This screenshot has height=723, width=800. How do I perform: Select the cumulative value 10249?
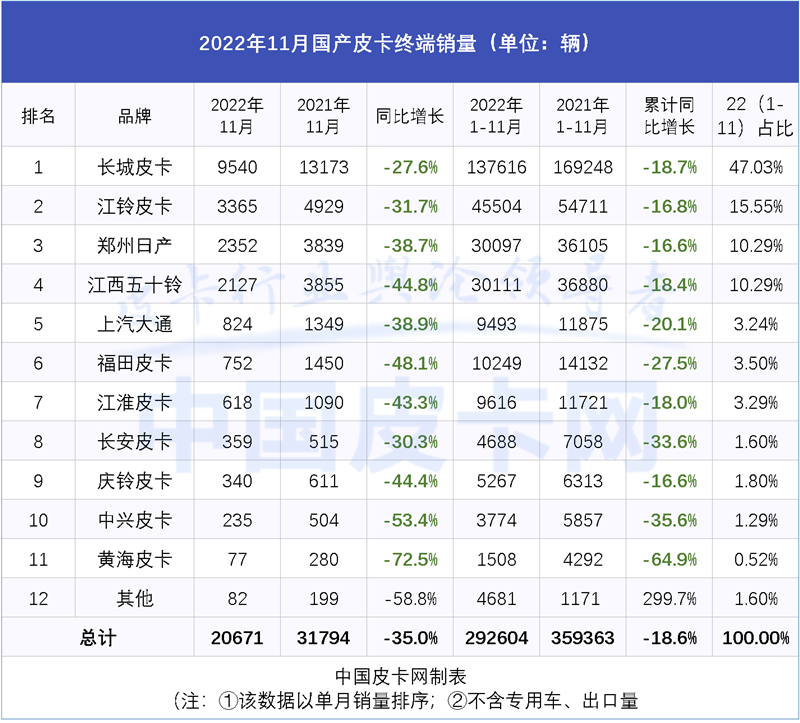click(496, 364)
